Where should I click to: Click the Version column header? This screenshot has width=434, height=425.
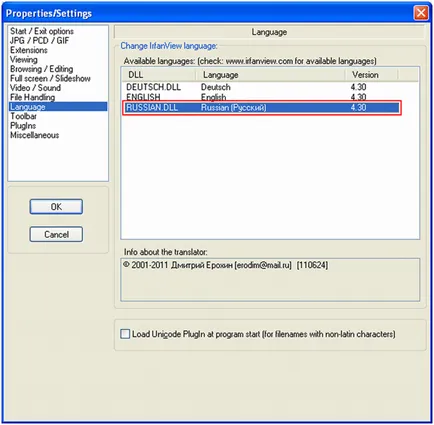pos(371,75)
